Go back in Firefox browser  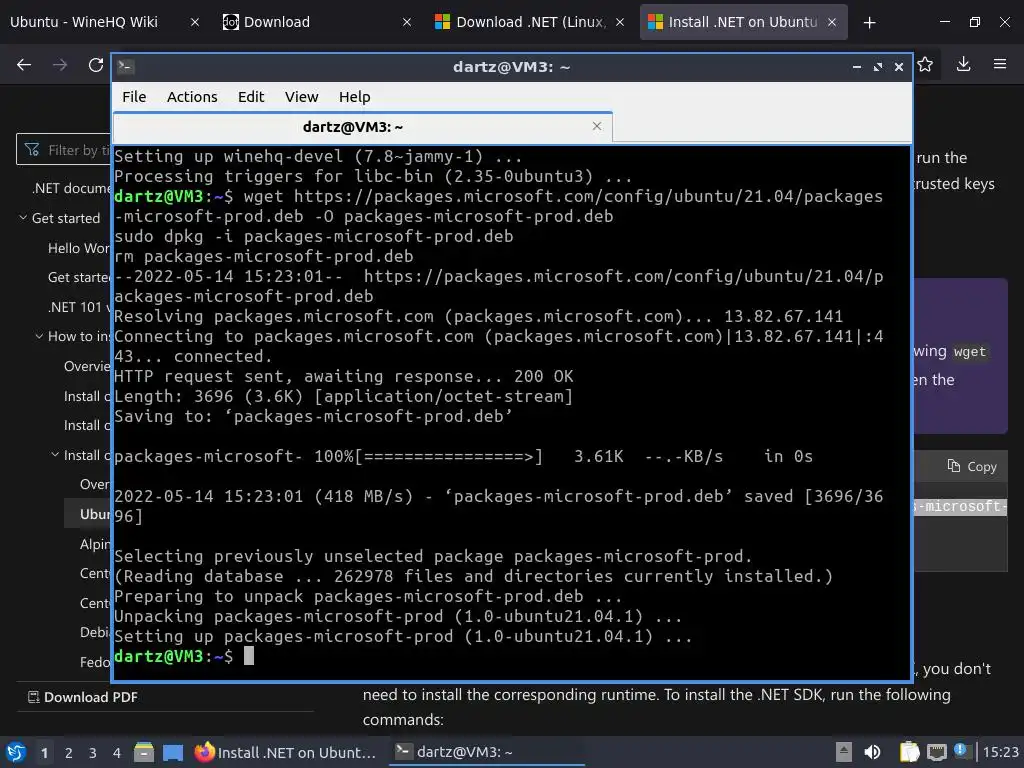pyautogui.click(x=24, y=65)
